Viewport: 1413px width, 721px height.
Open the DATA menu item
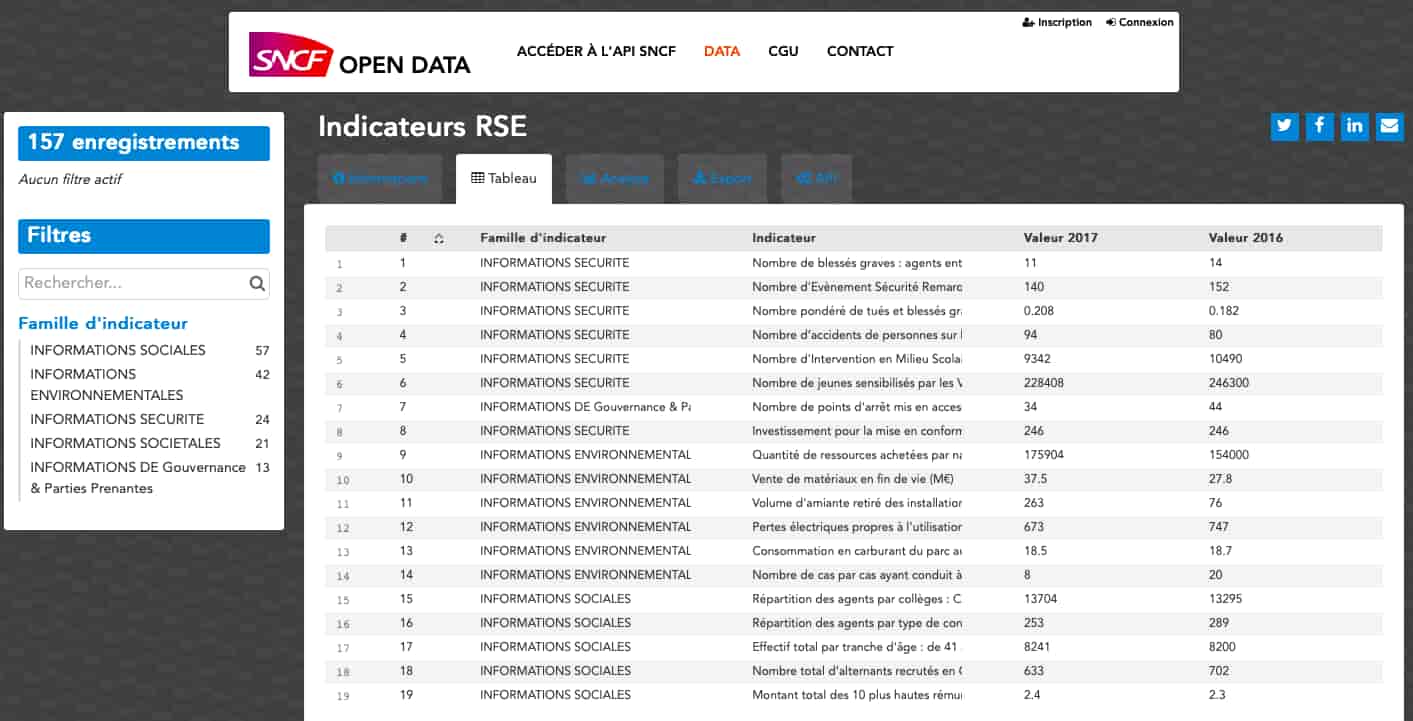[721, 51]
